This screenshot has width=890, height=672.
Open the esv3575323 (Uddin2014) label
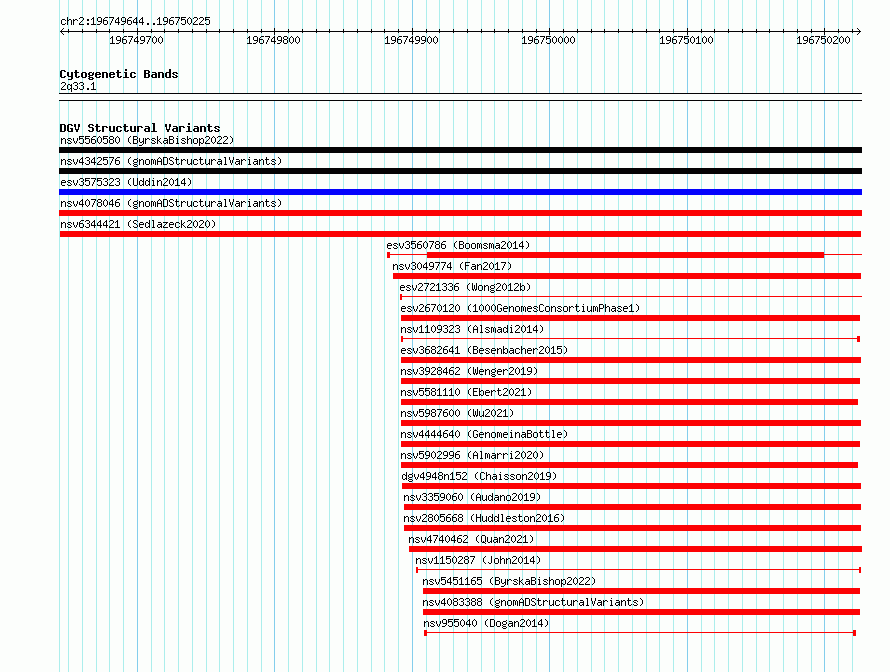126,182
